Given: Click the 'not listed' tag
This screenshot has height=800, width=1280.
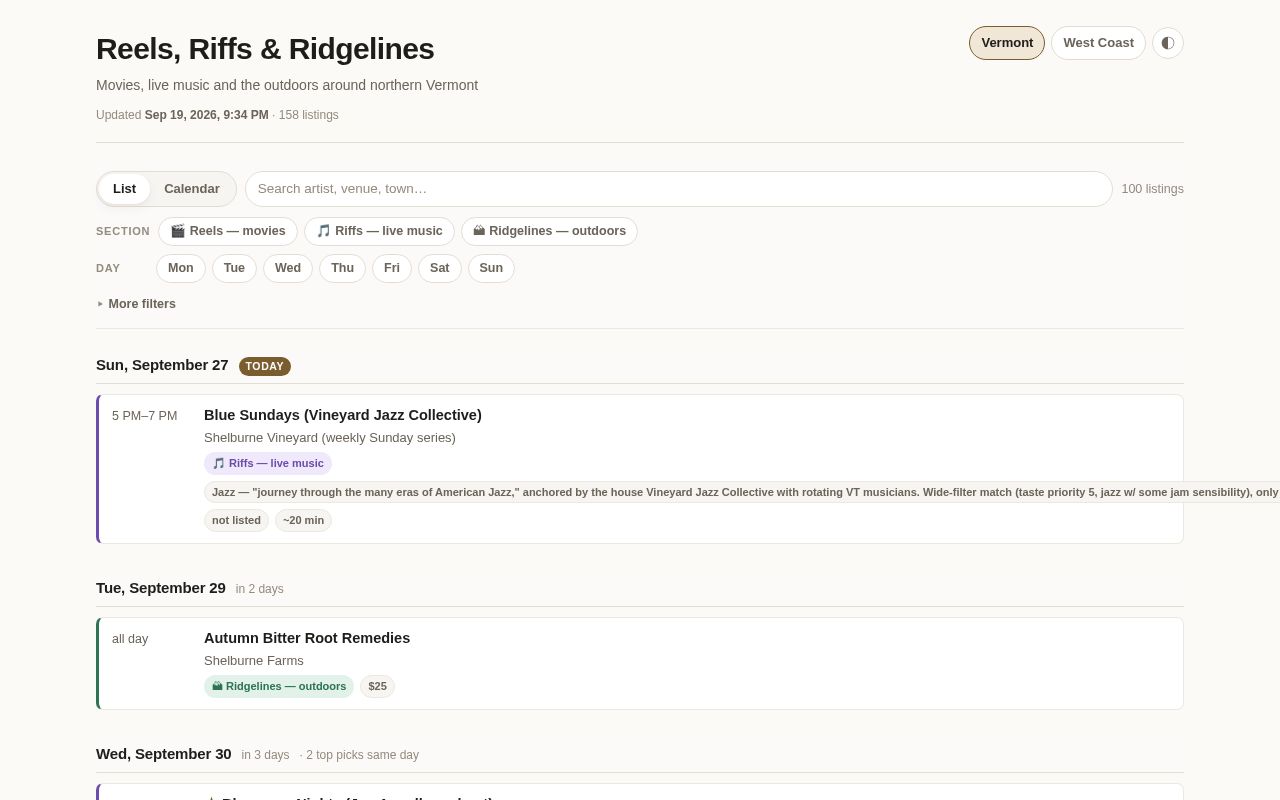Looking at the screenshot, I should click(236, 520).
